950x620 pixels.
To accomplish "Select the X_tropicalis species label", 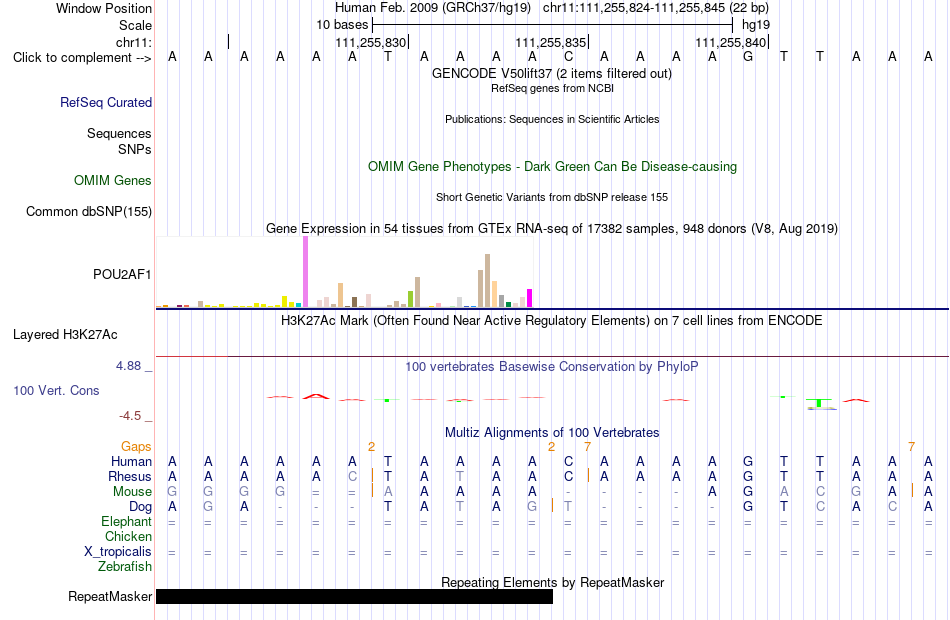I will [118, 552].
